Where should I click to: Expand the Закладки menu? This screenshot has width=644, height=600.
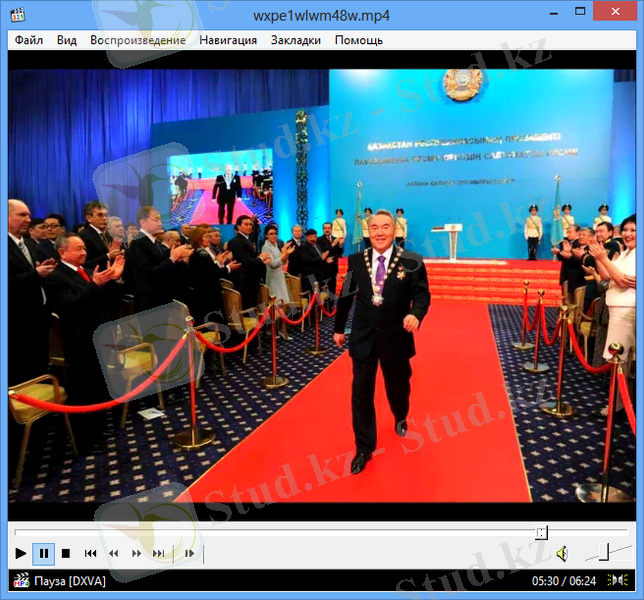point(295,40)
